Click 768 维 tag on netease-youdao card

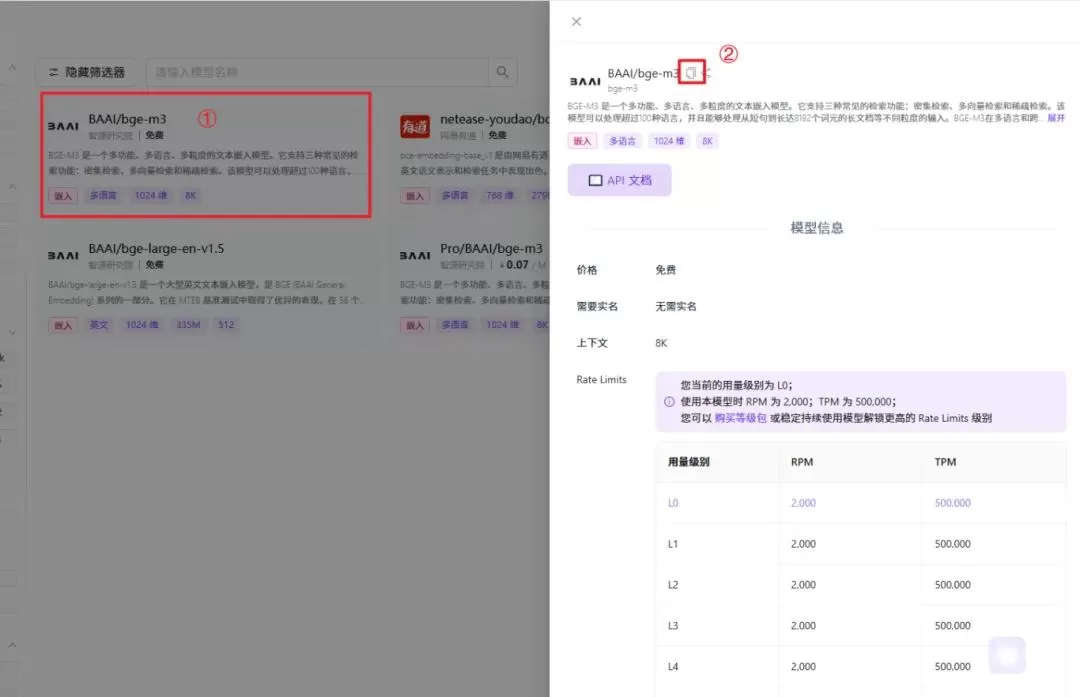pos(499,196)
